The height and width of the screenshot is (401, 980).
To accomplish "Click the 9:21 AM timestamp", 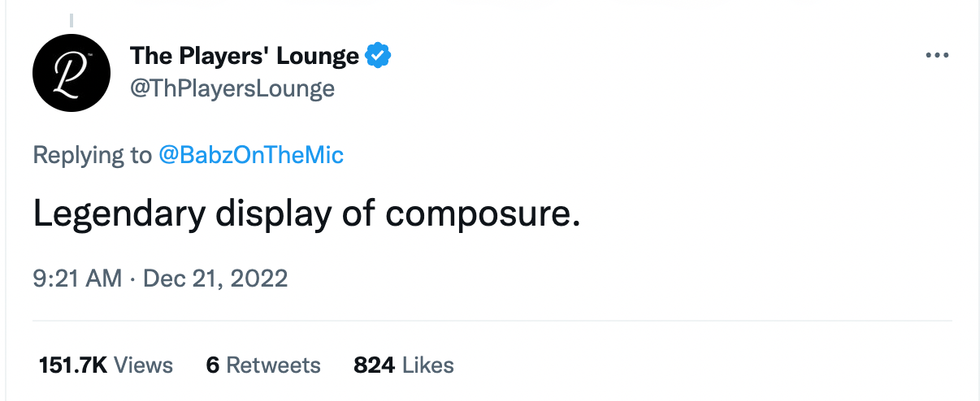I will click(x=77, y=278).
